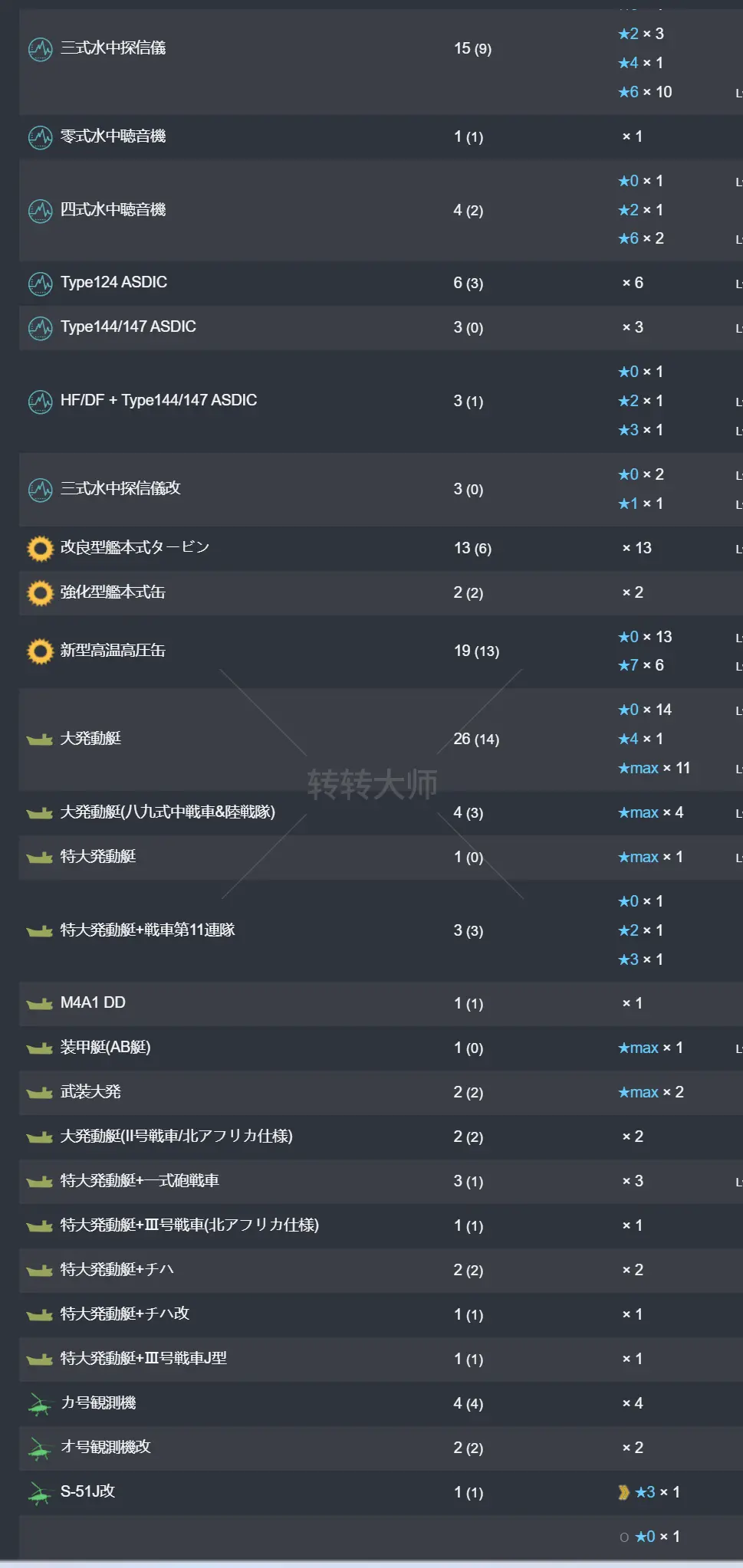Click the engine icon beside 改良型艦本式タービン
The image size is (743, 1568).
point(40,549)
